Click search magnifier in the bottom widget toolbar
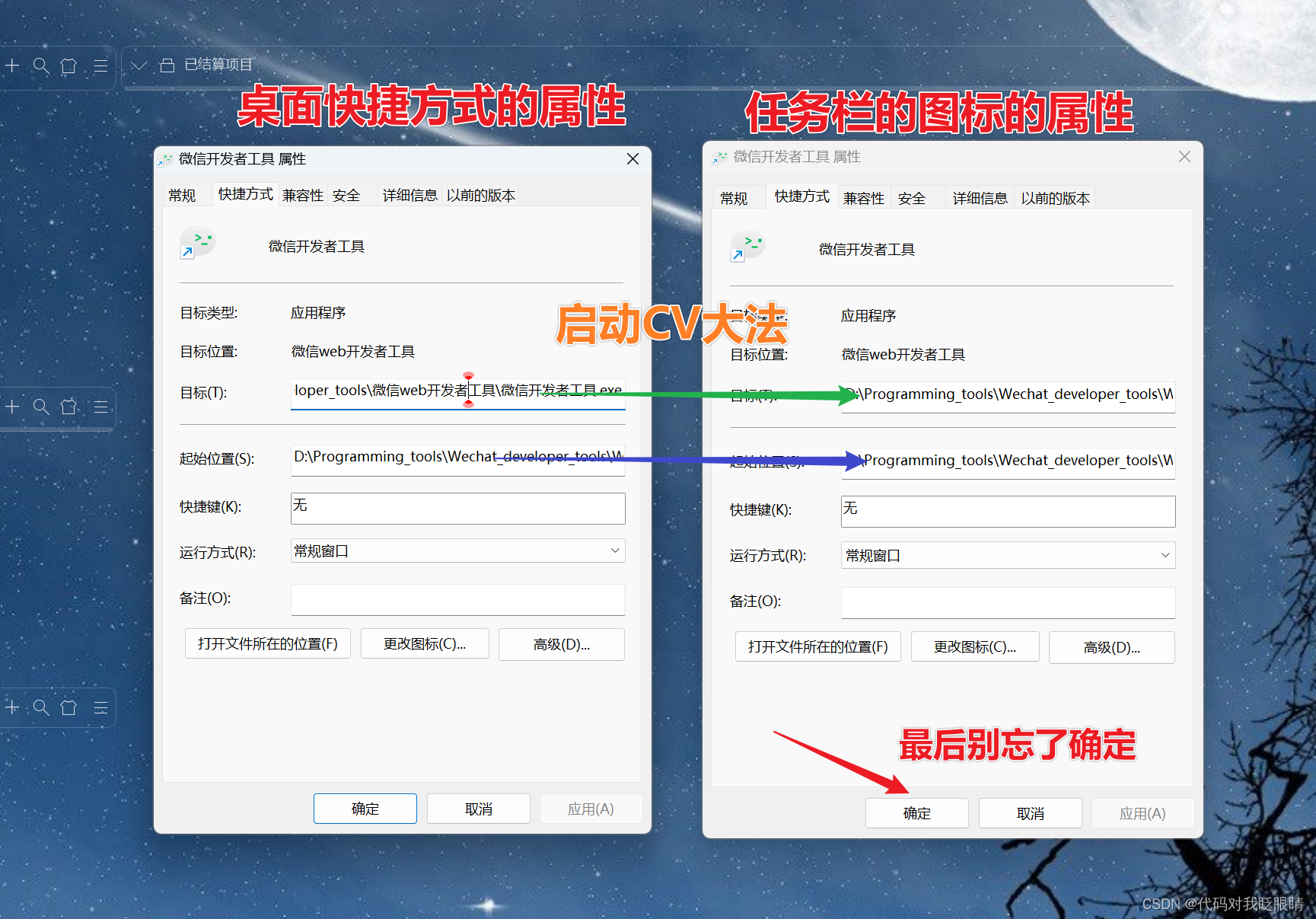This screenshot has height=919, width=1316. (41, 707)
